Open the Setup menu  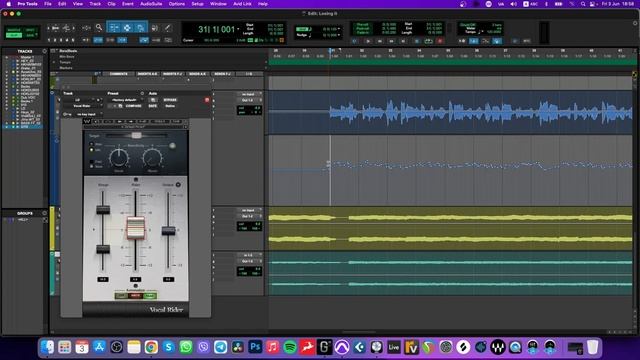coord(198,4)
